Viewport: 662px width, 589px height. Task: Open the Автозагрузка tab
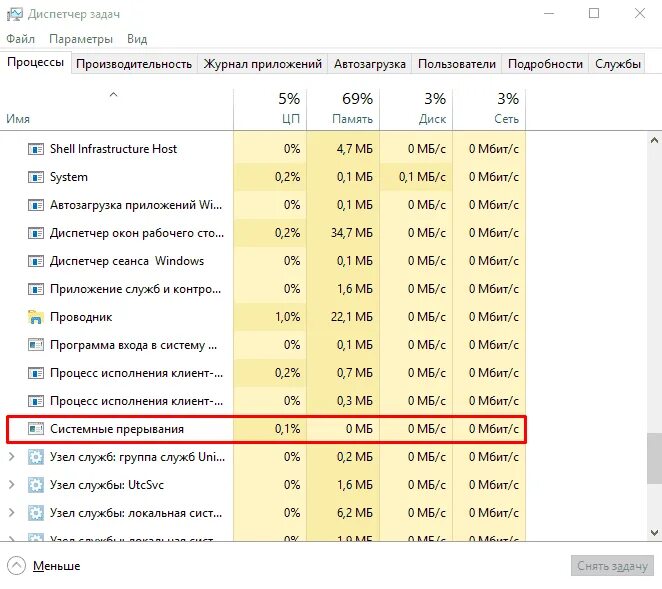coord(369,64)
